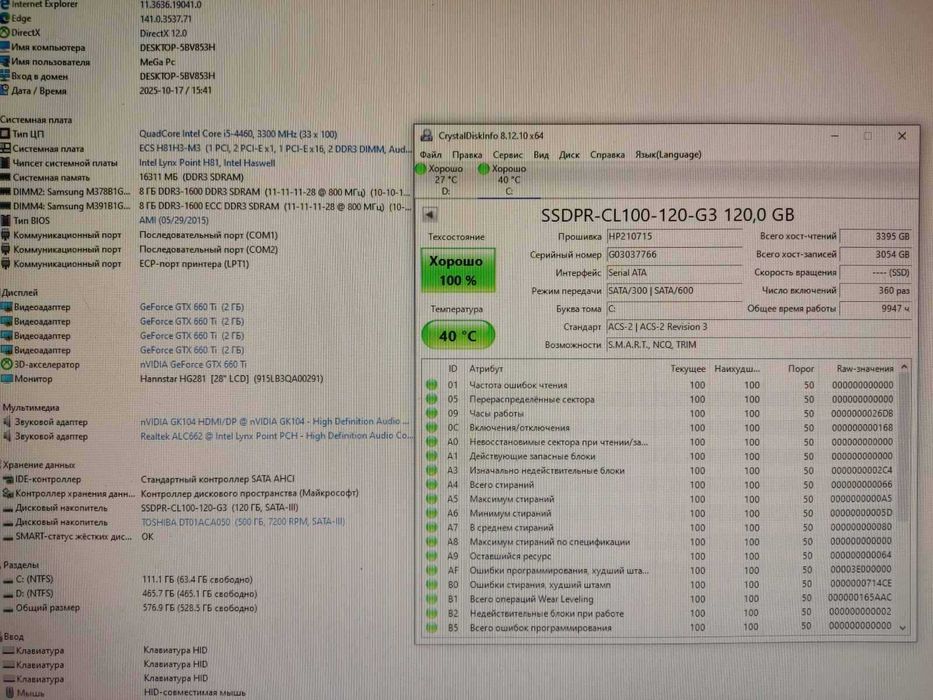This screenshot has height=700, width=933.
Task: Open the Справка menu
Action: pyautogui.click(x=607, y=154)
